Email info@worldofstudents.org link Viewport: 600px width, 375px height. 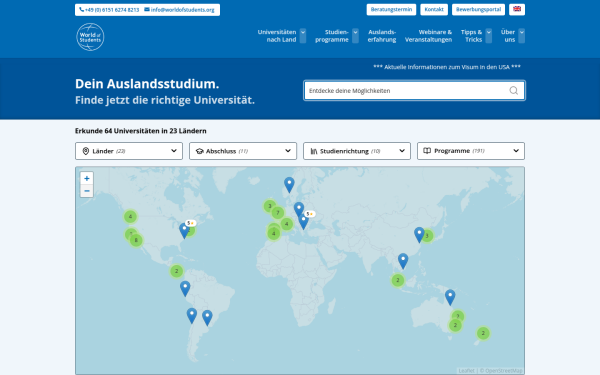pyautogui.click(x=179, y=10)
